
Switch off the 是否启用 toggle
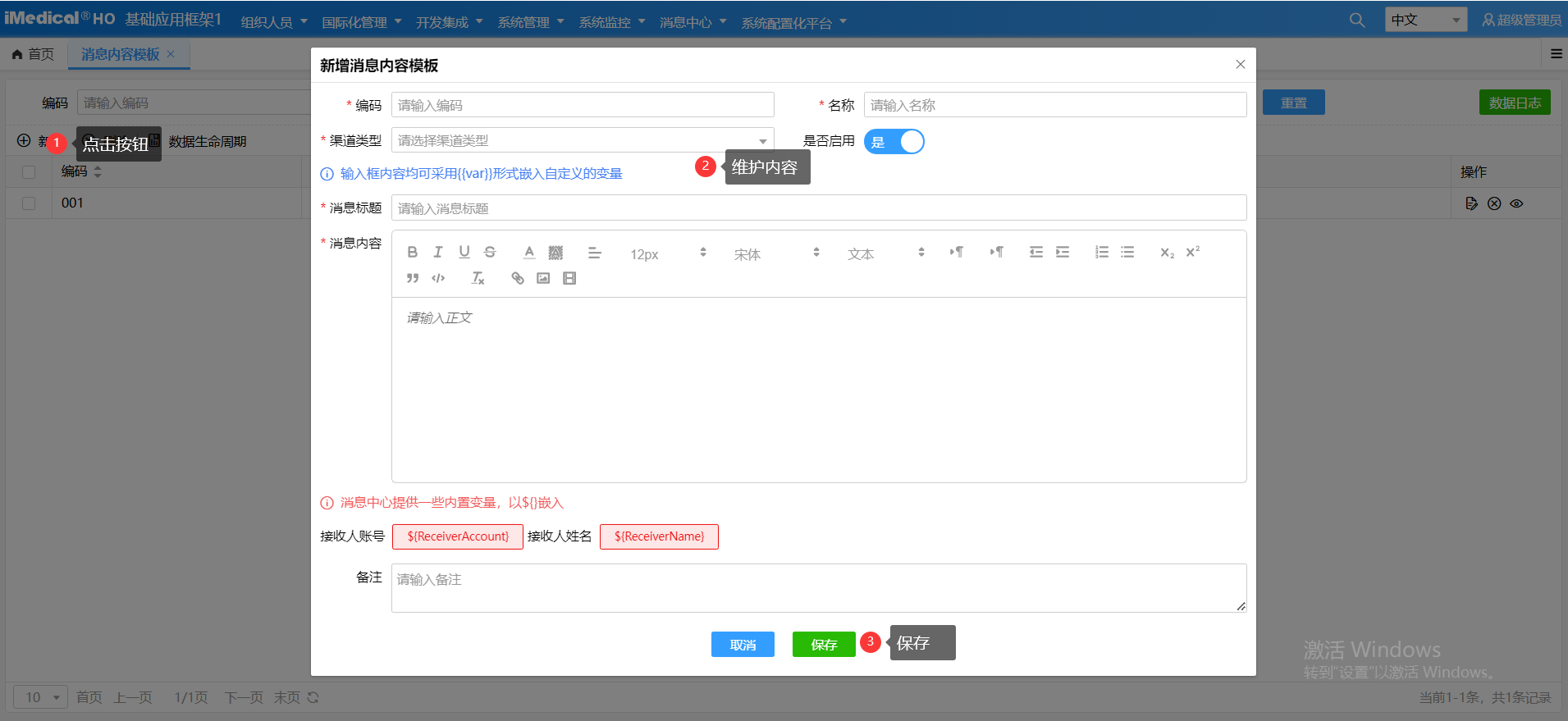pyautogui.click(x=894, y=142)
